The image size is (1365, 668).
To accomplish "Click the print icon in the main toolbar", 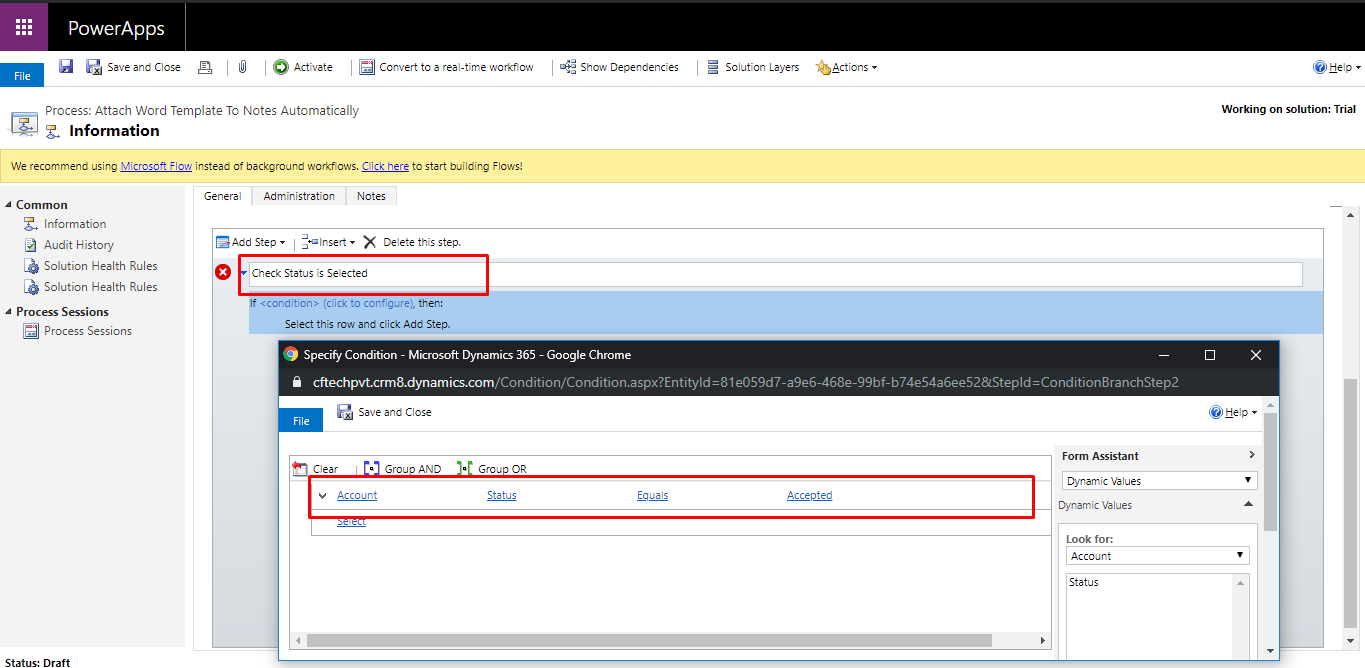I will [x=205, y=67].
